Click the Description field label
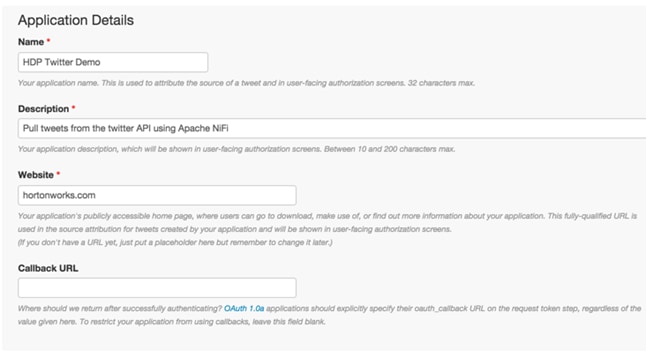Screen dimensions: 646x364 43,109
